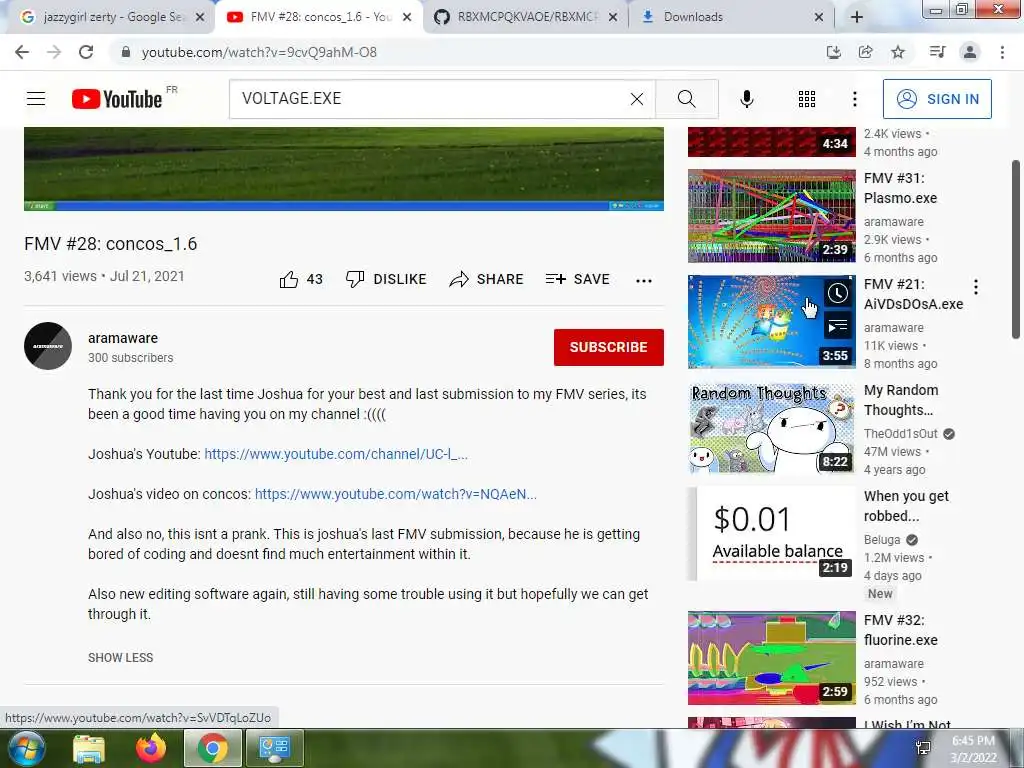Open the media controls icon in Chrome toolbar
Viewport: 1024px width, 768px height.
937,52
